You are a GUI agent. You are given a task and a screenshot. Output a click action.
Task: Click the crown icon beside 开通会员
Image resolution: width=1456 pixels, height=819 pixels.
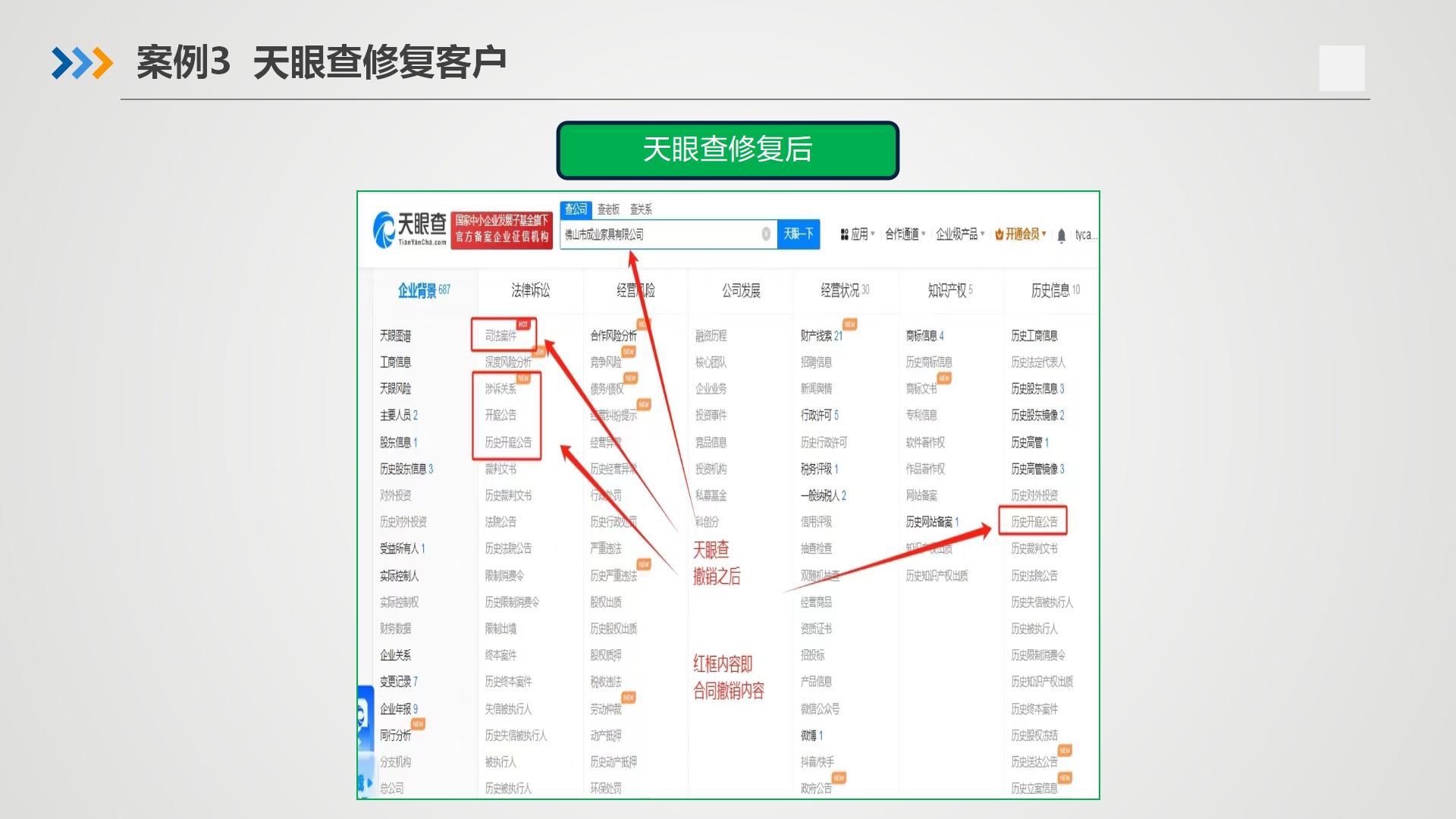pos(999,234)
